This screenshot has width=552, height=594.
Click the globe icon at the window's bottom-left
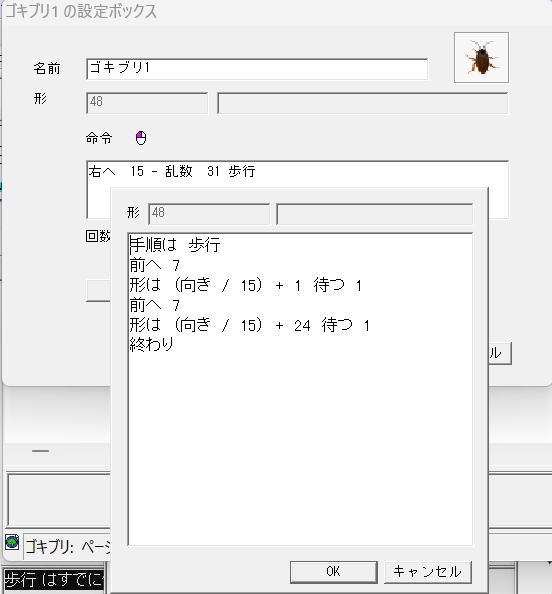click(x=12, y=542)
